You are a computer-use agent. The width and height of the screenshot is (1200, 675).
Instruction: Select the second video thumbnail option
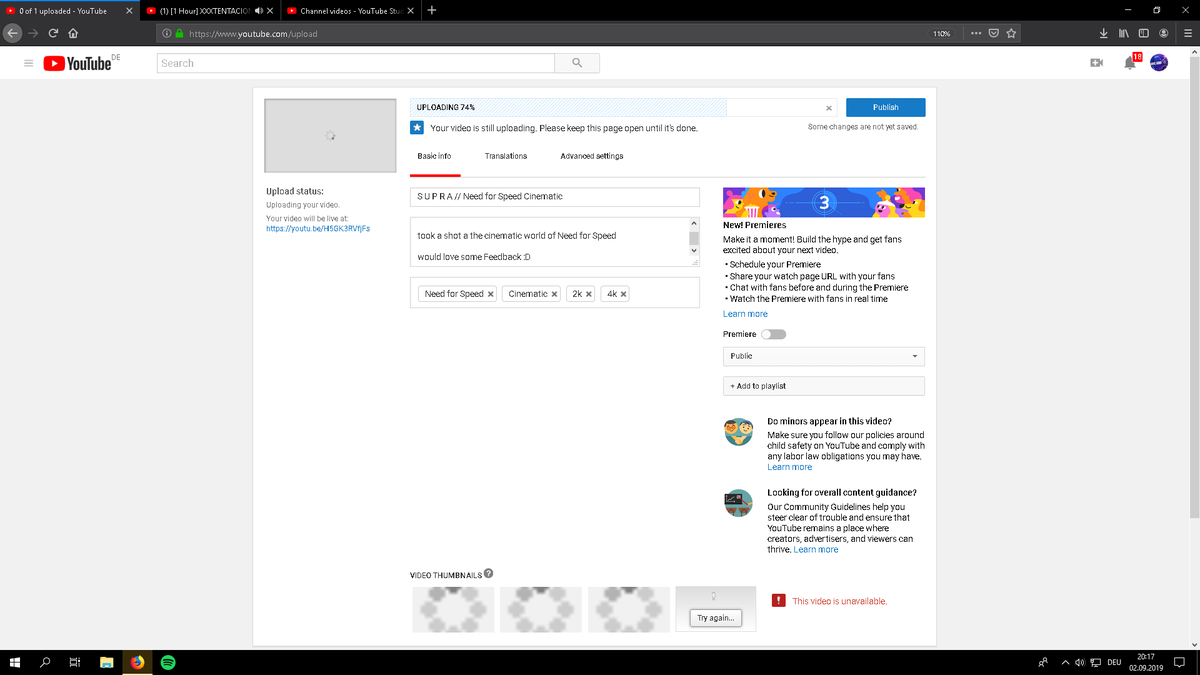[541, 609]
